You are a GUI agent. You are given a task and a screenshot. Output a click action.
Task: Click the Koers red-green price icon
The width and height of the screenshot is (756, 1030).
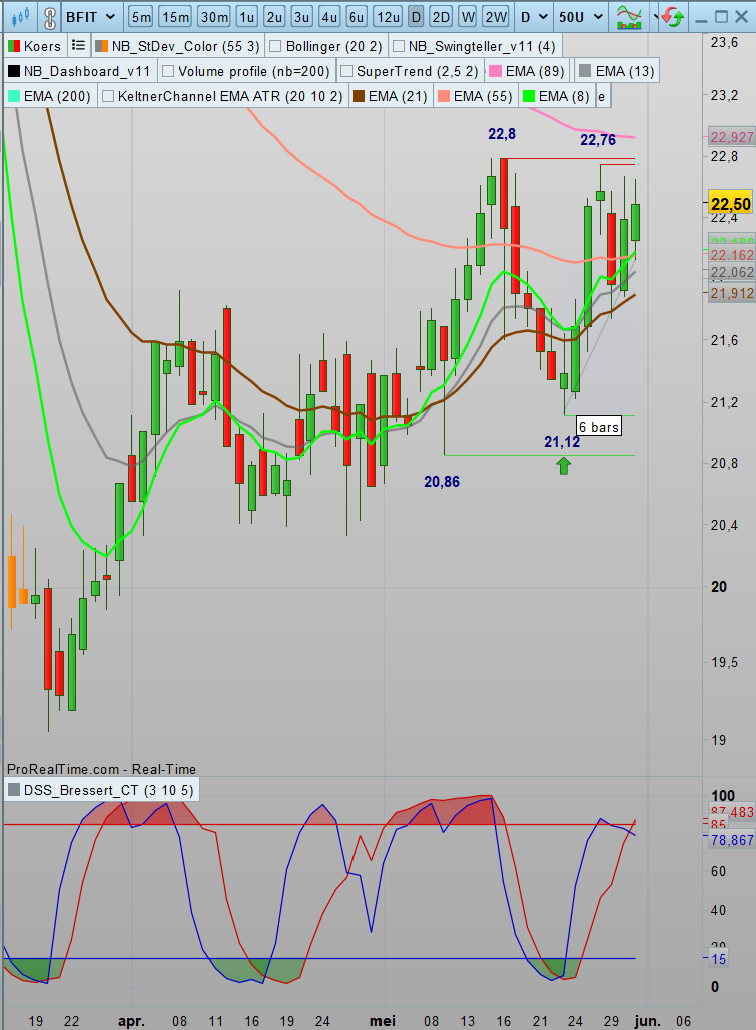tap(13, 46)
